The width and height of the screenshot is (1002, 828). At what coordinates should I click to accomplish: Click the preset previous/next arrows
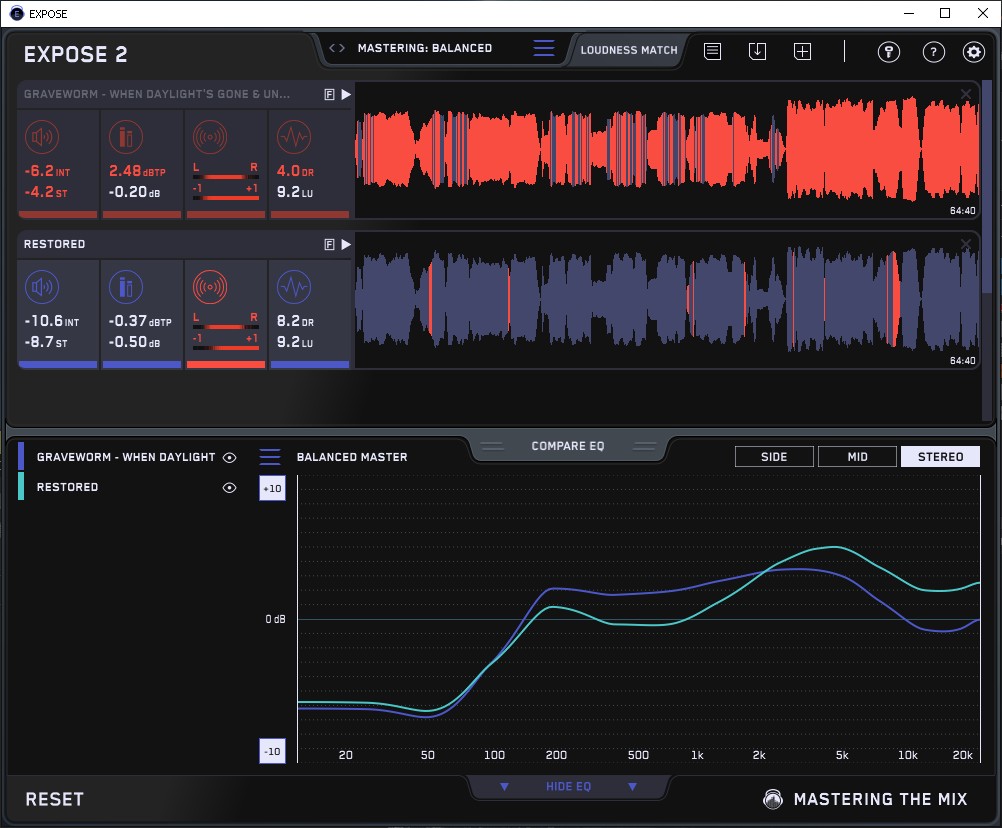point(337,48)
